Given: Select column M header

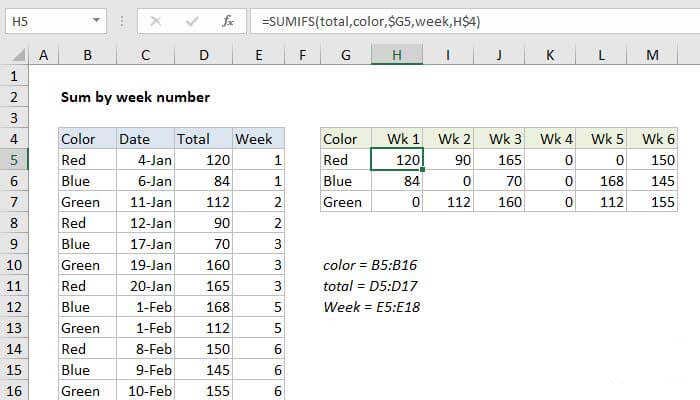Looking at the screenshot, I should point(652,56).
